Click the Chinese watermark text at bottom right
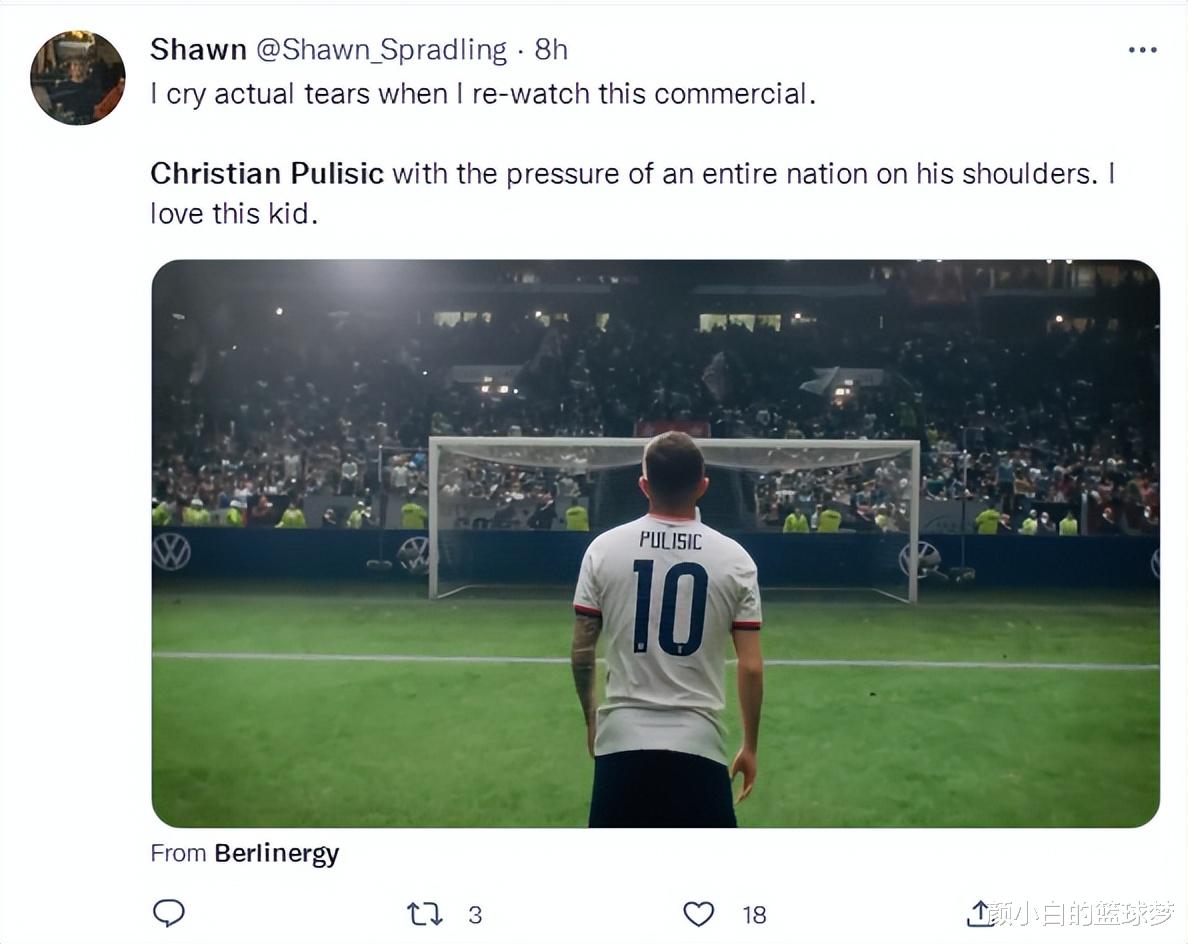 coord(1082,912)
